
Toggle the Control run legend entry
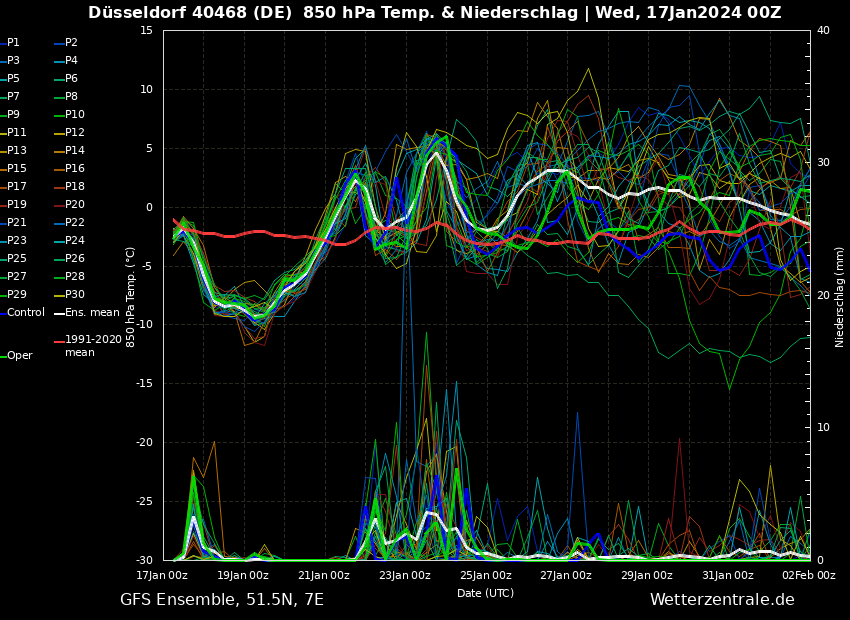coord(25,313)
